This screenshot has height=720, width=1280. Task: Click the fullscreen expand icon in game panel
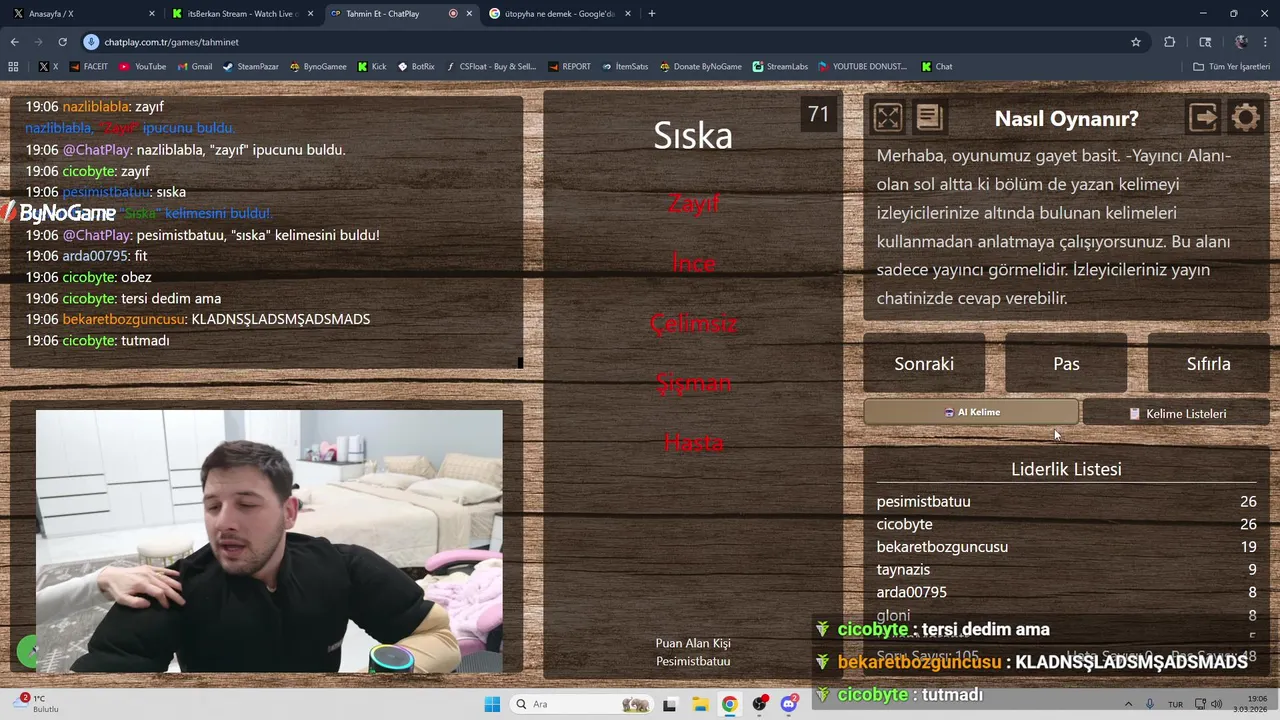tap(888, 118)
